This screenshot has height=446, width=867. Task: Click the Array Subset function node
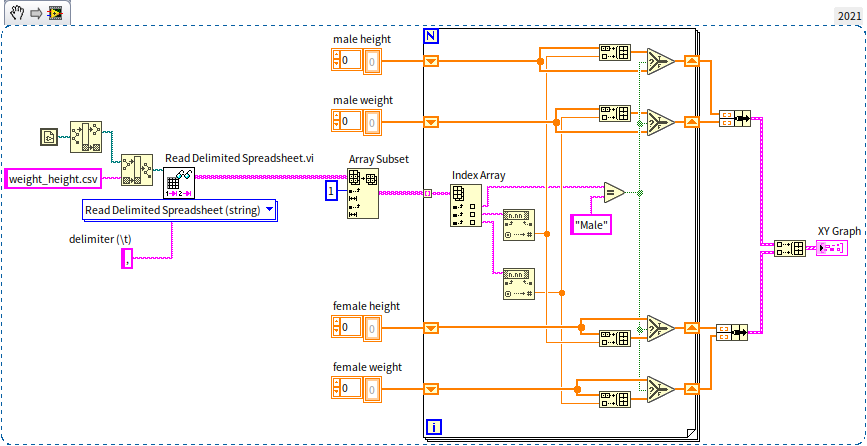pyautogui.click(x=362, y=193)
